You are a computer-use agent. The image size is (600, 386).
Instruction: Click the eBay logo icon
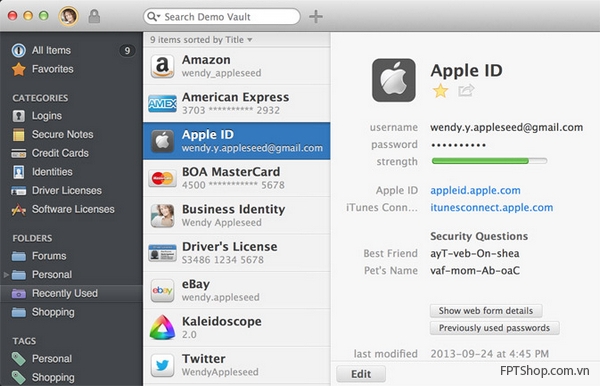click(163, 290)
